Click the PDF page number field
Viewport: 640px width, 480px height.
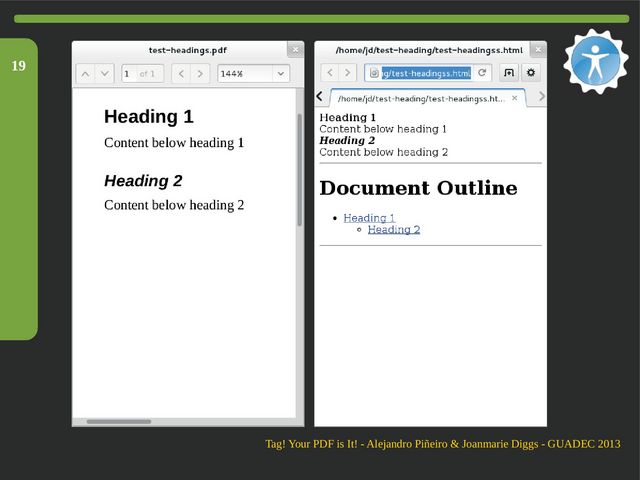(x=129, y=73)
